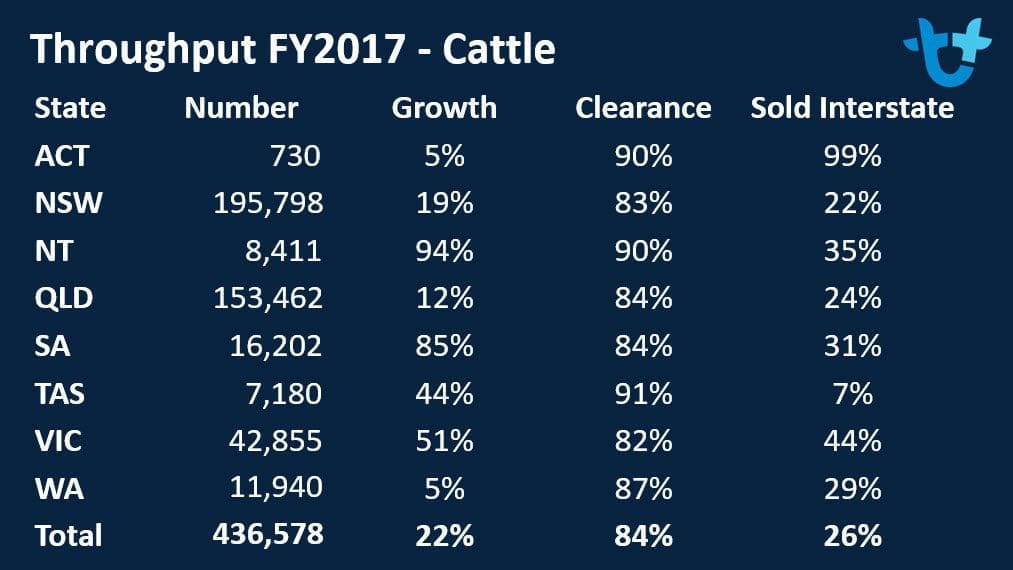Click the Total sold interstate value 26%
The image size is (1013, 570).
click(x=853, y=536)
